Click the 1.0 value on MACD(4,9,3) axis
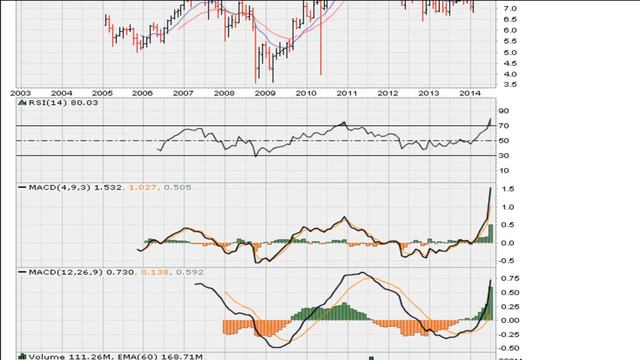Viewport: 640px width, 360px height. [508, 207]
